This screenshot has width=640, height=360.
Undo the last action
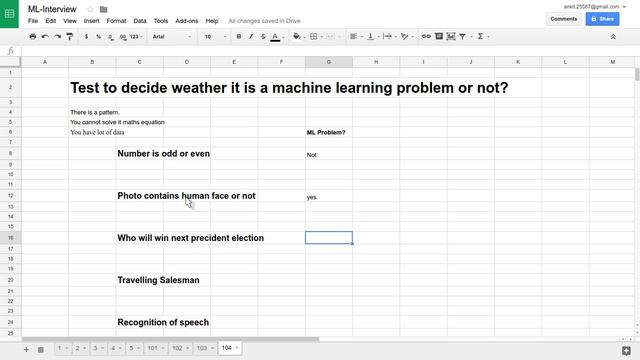click(x=45, y=37)
